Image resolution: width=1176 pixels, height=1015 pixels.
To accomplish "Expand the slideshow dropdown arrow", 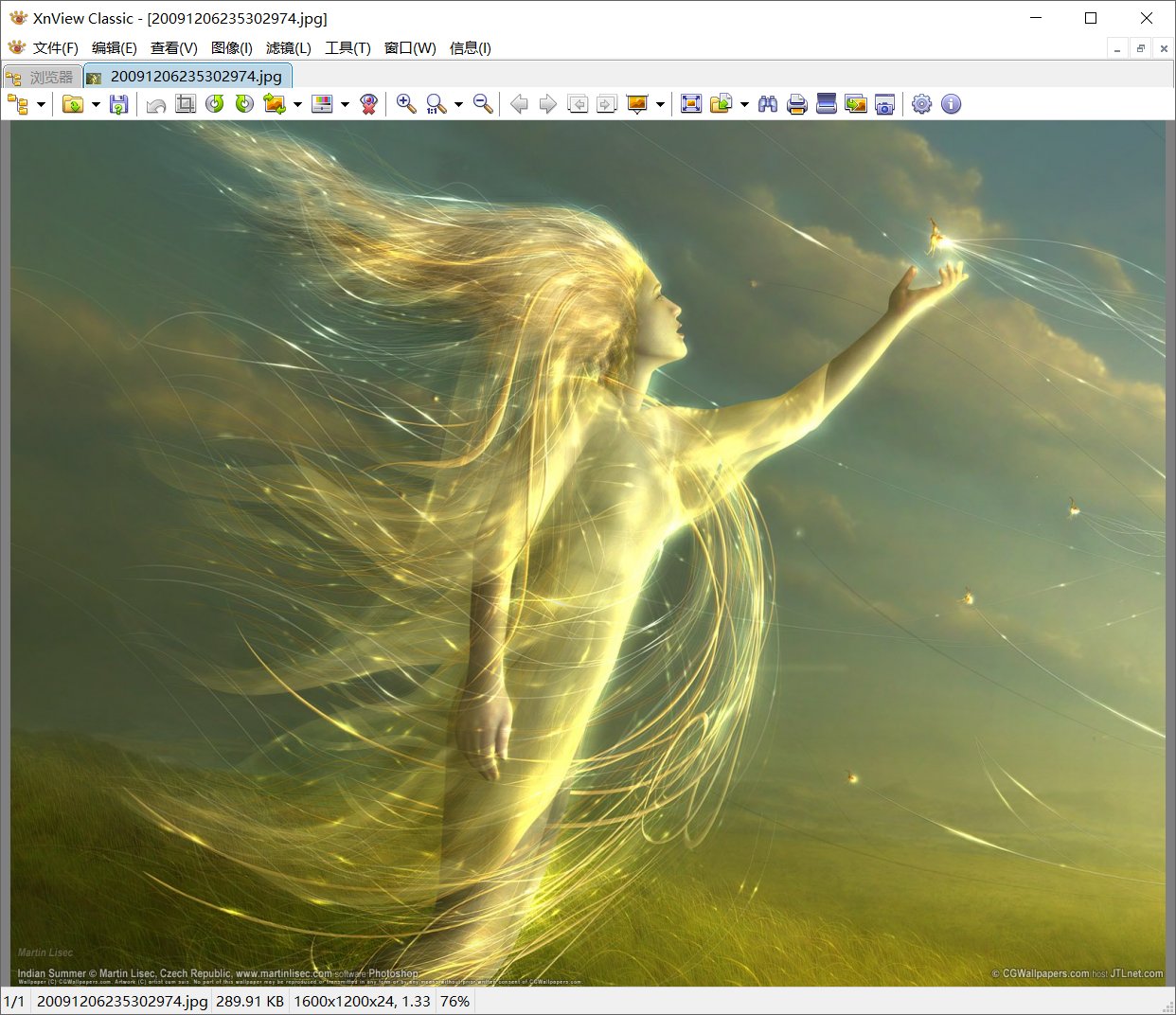I will pos(660,104).
